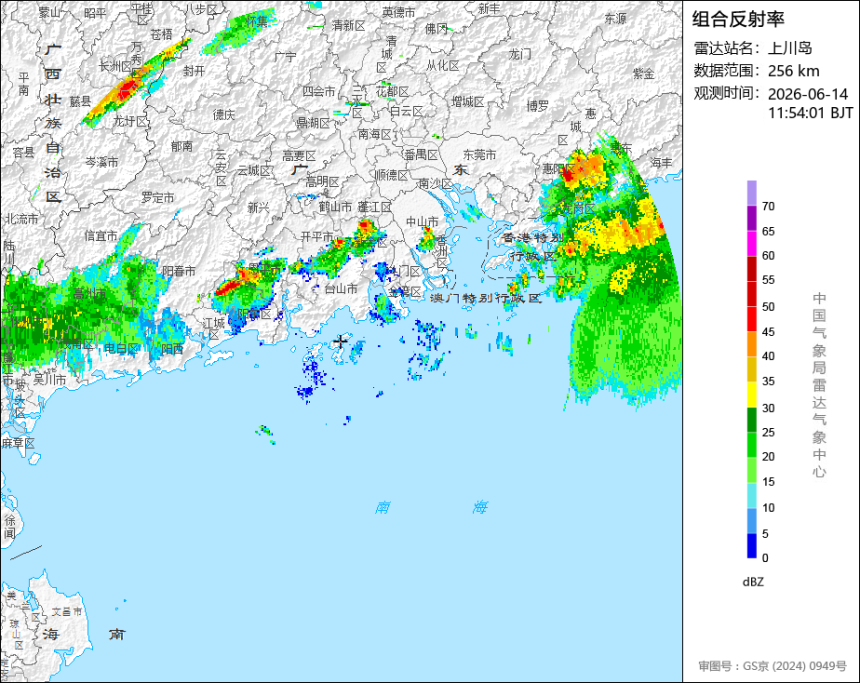Click the magenta 60–65 dBZ legend swatch

coord(751,244)
